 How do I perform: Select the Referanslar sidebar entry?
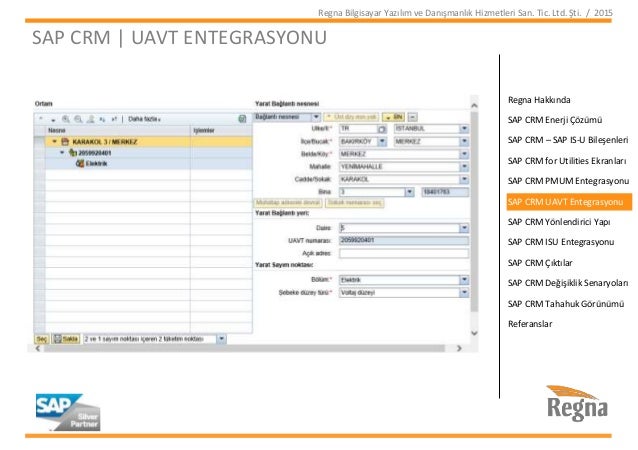coord(530,324)
